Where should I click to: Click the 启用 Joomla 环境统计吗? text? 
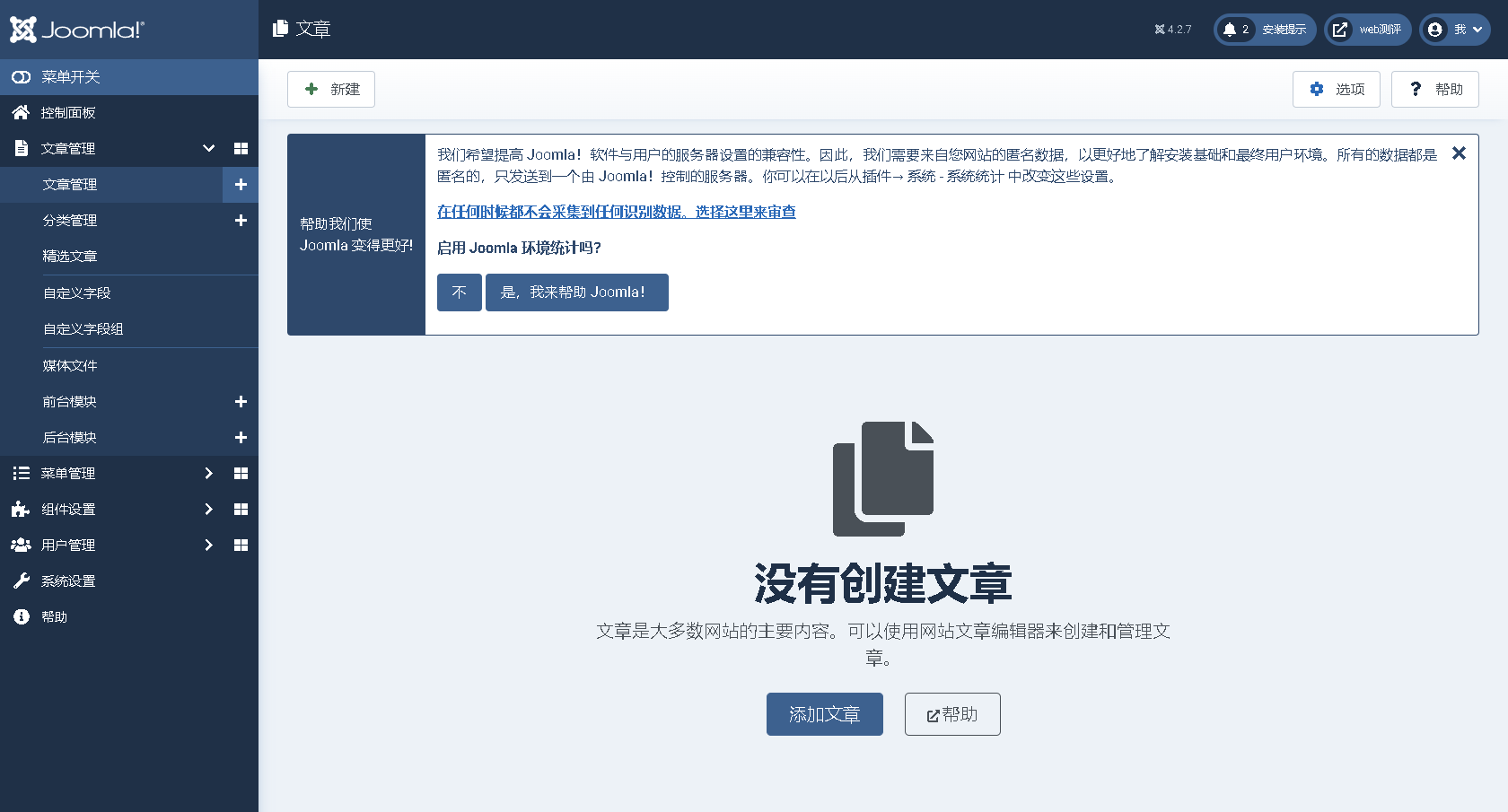[519, 248]
